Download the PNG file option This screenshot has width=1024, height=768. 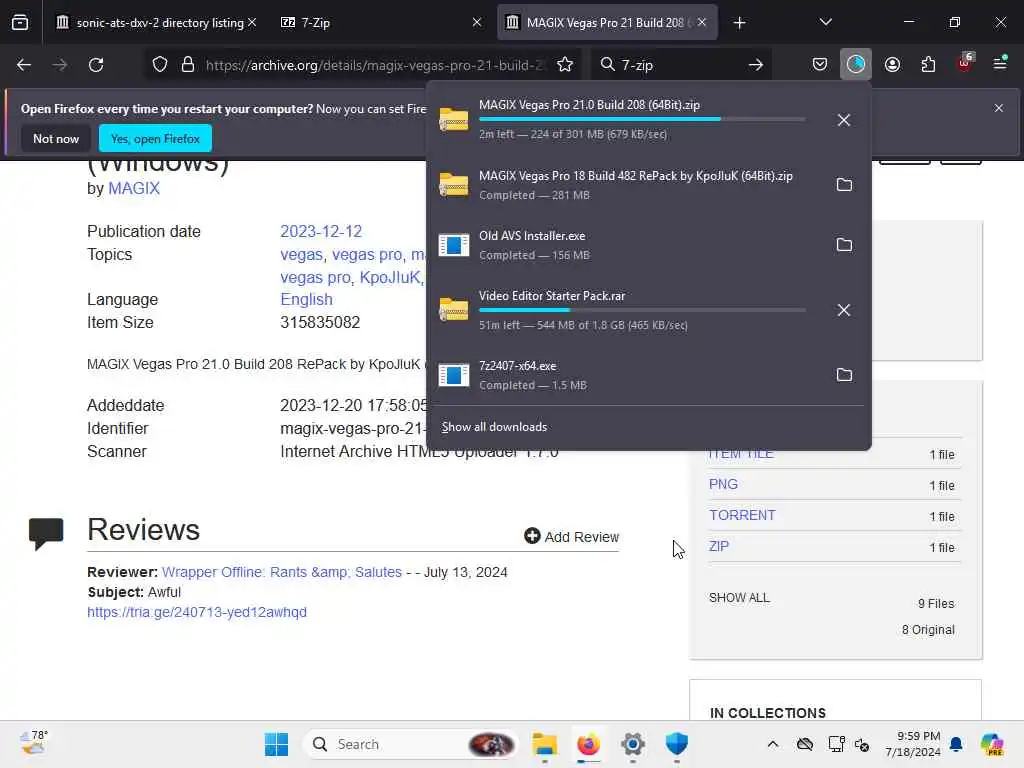[723, 485]
